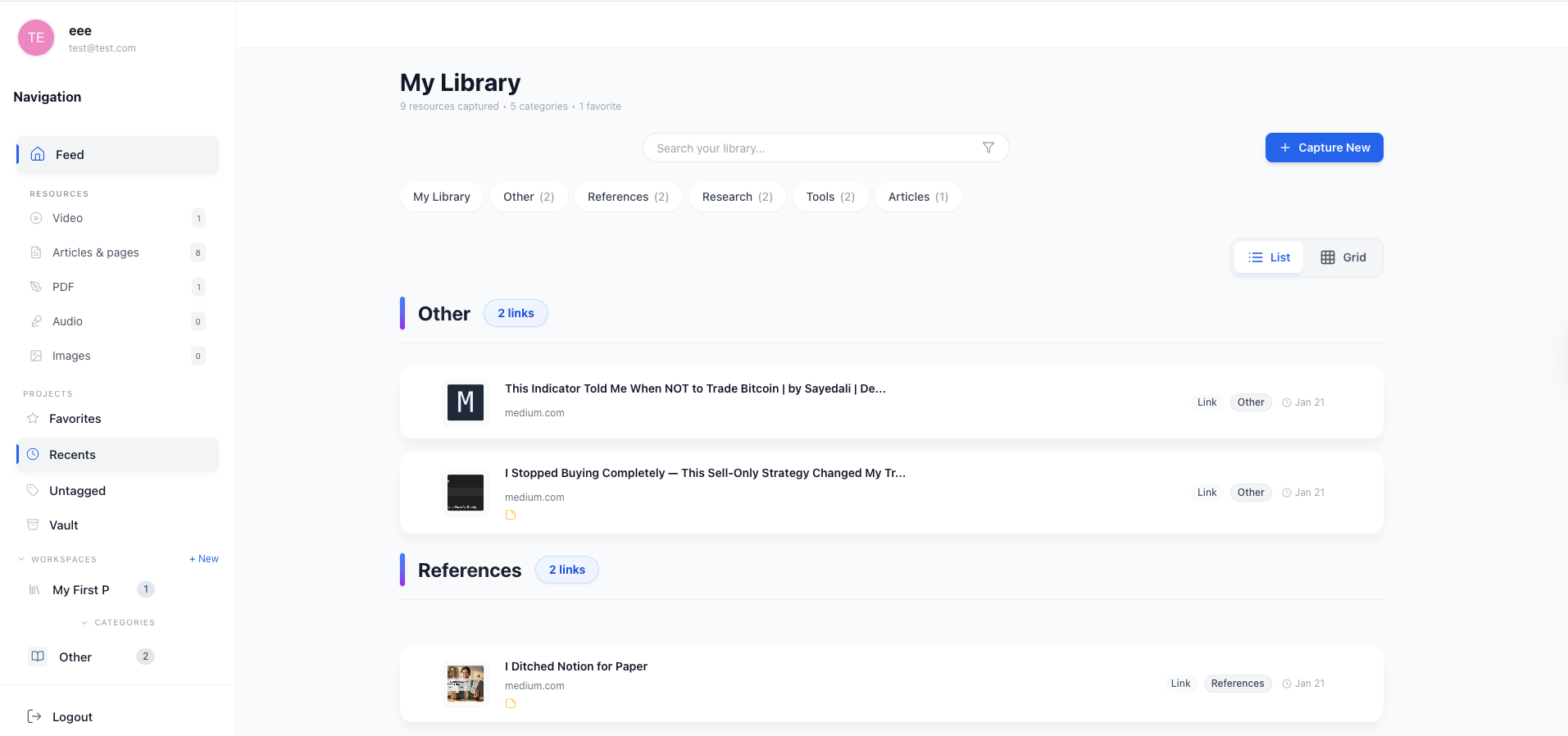This screenshot has width=1568, height=736.
Task: Click the Images picture icon
Action: pos(36,356)
